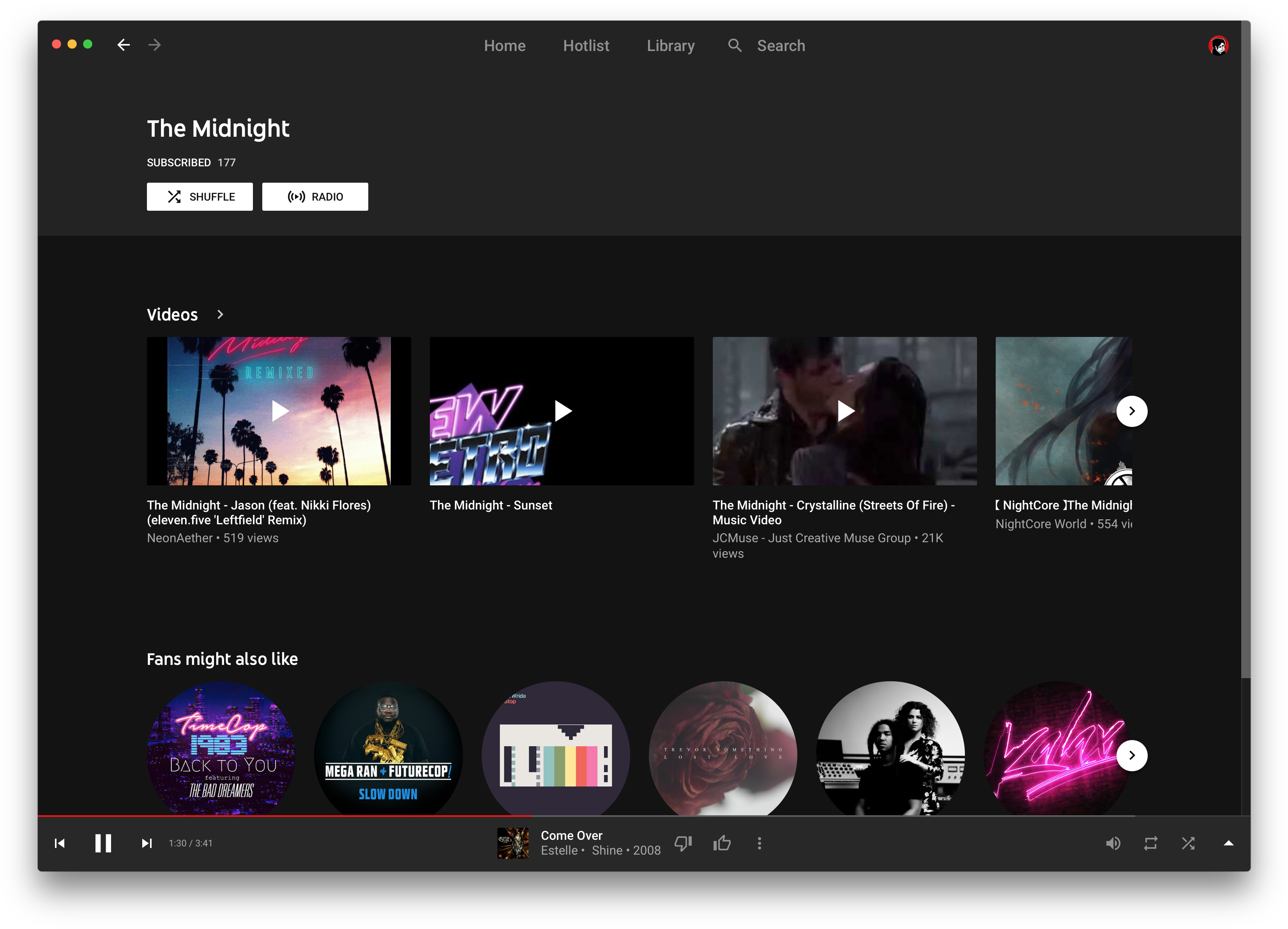The width and height of the screenshot is (1288, 929).
Task: Enable repeat for the current track
Action: coord(1150,843)
